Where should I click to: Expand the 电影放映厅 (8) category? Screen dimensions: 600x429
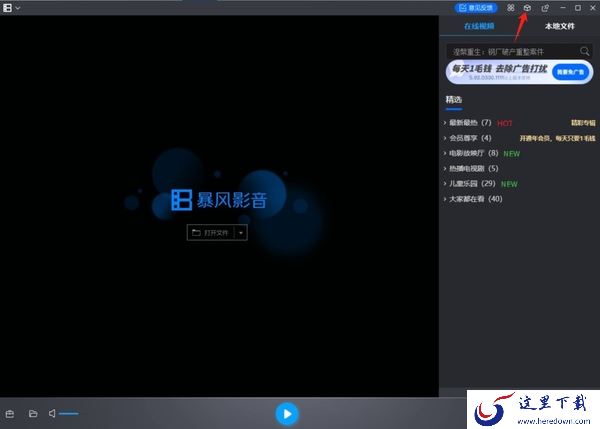[x=473, y=153]
